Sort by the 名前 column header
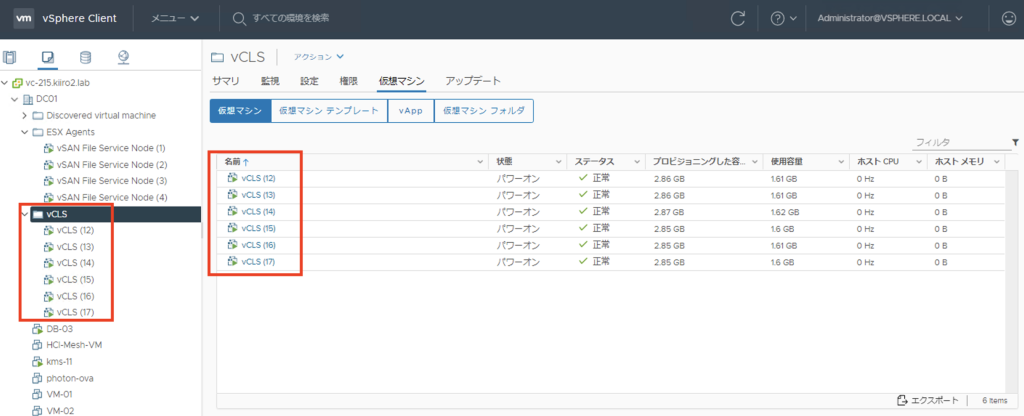The width and height of the screenshot is (1024, 416). (x=232, y=161)
